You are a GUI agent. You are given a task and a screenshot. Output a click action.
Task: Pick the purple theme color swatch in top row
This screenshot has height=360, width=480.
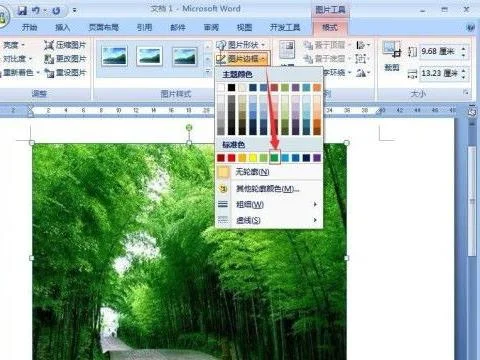point(296,87)
